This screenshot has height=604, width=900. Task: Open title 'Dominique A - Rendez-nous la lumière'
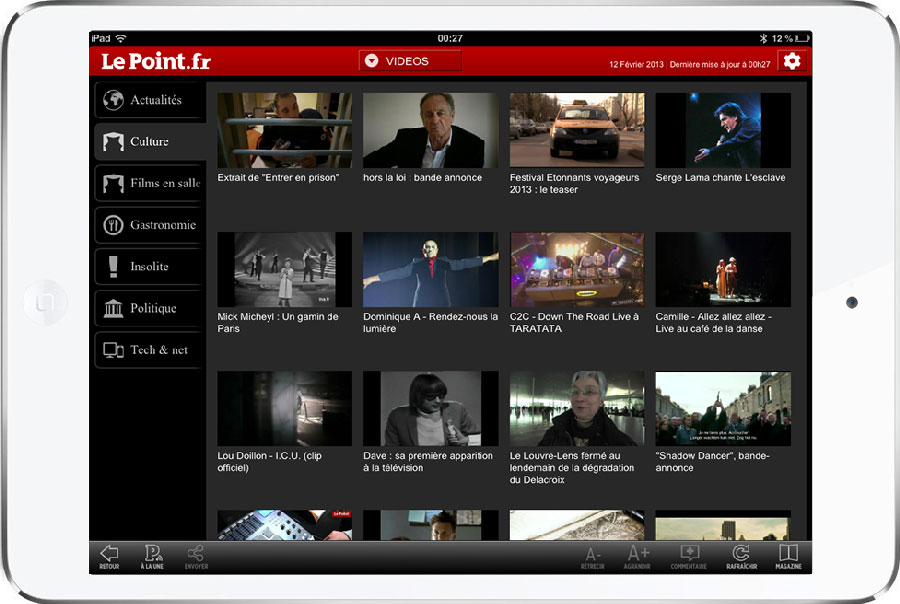(430, 323)
